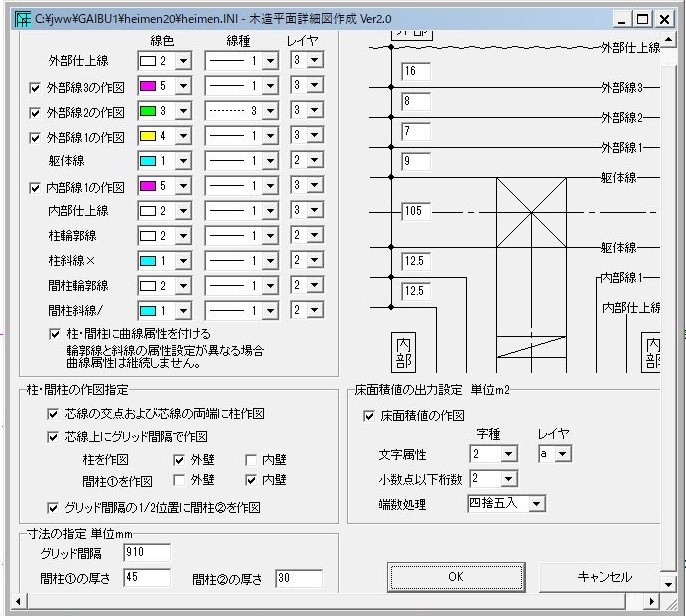This screenshot has width=686, height=616.
Task: Click the vertical scrollbar down arrow
Action: [668, 584]
